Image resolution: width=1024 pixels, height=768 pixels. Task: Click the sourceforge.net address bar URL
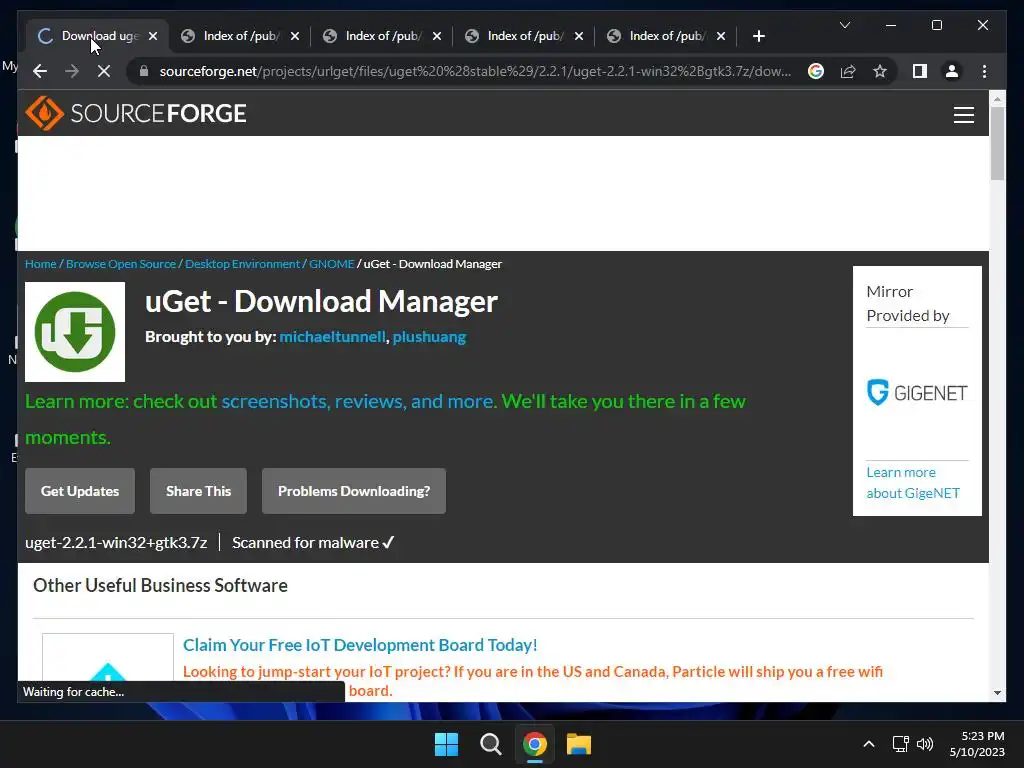475,71
